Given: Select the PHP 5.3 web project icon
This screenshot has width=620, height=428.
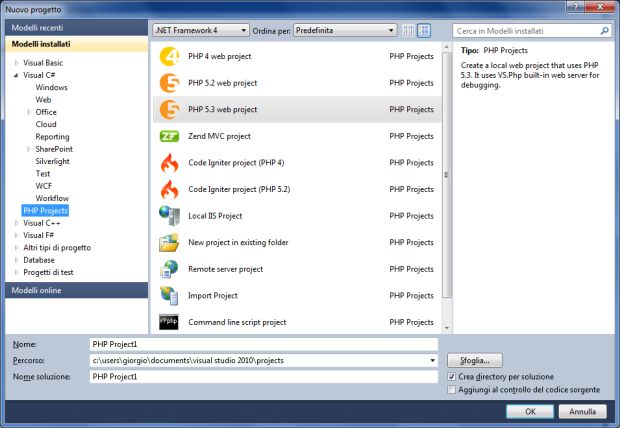Looking at the screenshot, I should point(169,110).
